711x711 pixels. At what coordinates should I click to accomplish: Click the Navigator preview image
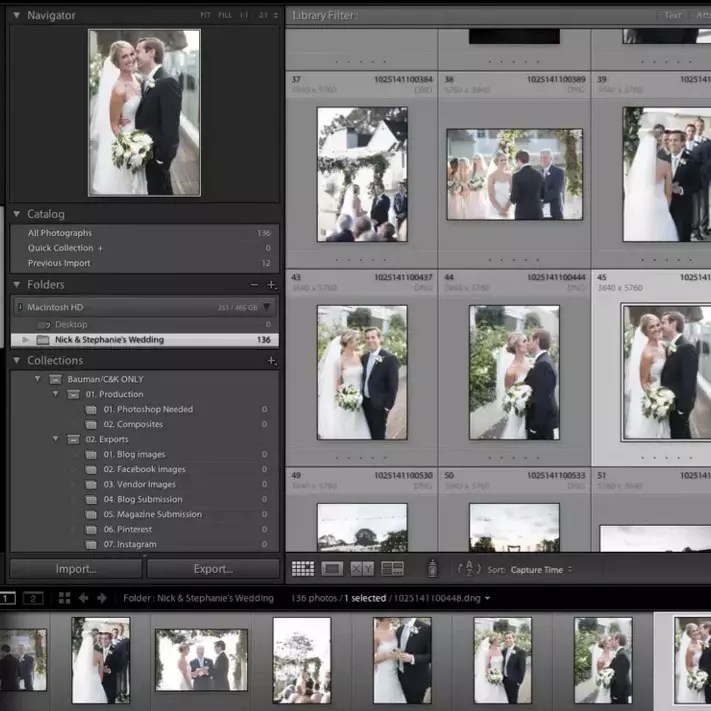[144, 113]
